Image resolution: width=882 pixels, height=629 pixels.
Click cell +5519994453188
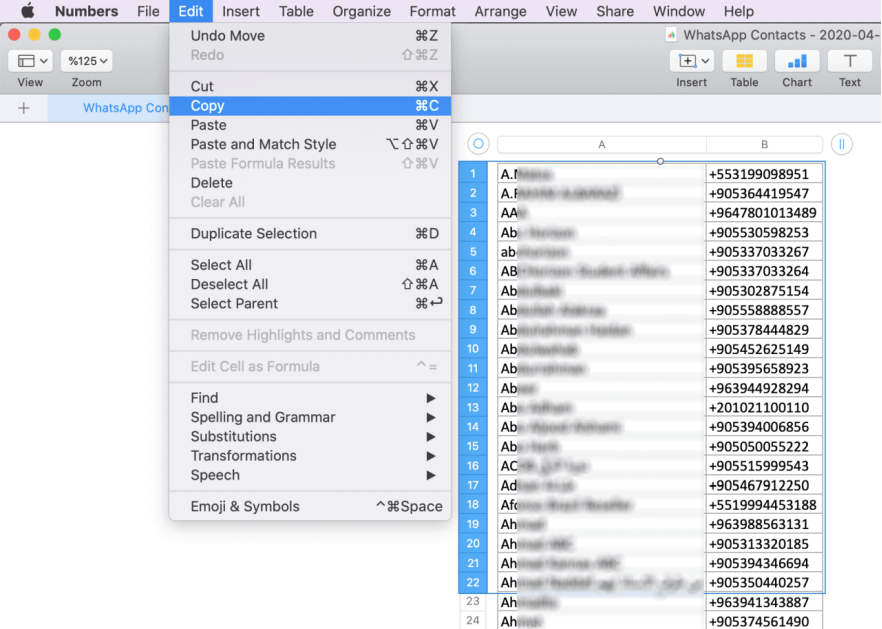764,505
